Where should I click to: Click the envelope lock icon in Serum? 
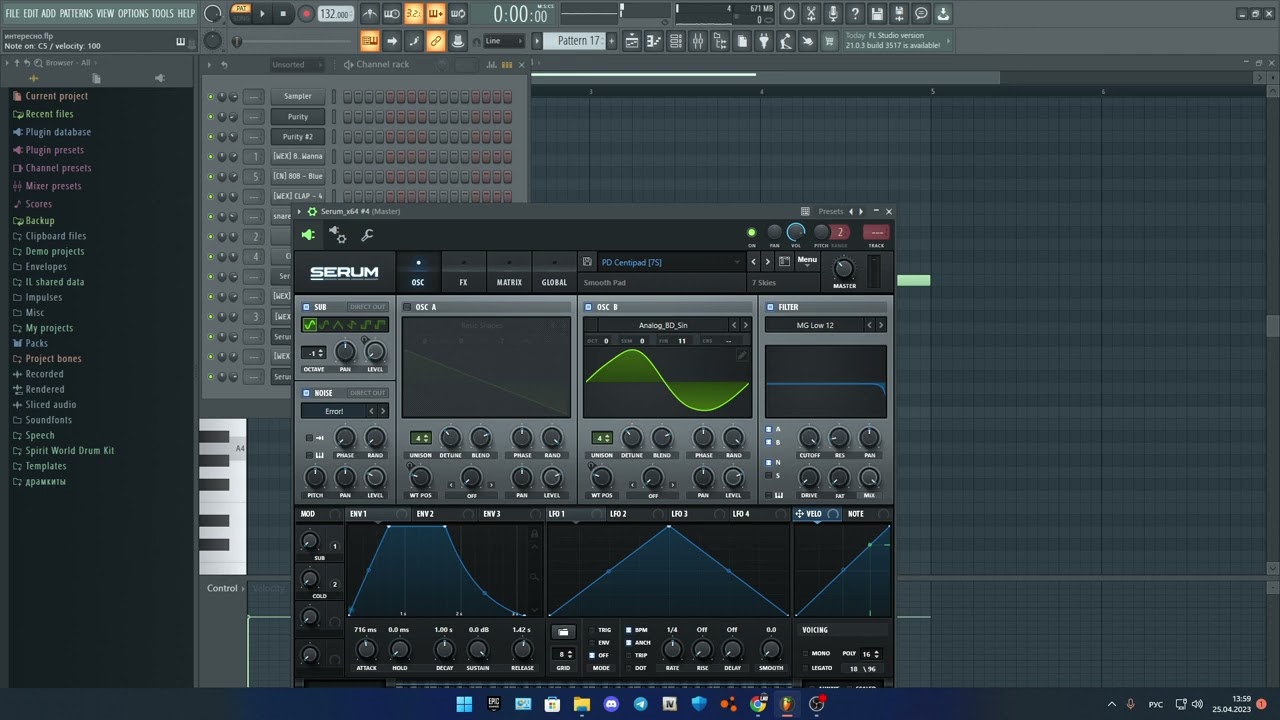[x=534, y=535]
